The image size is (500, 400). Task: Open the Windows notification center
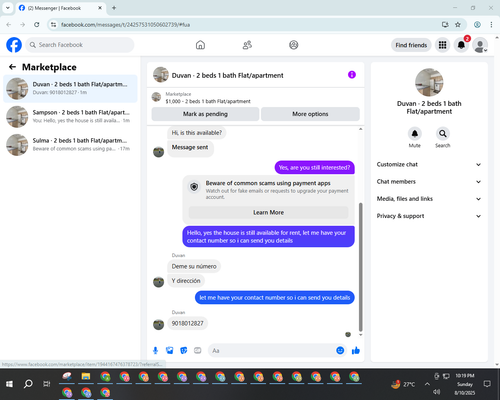click(x=487, y=384)
